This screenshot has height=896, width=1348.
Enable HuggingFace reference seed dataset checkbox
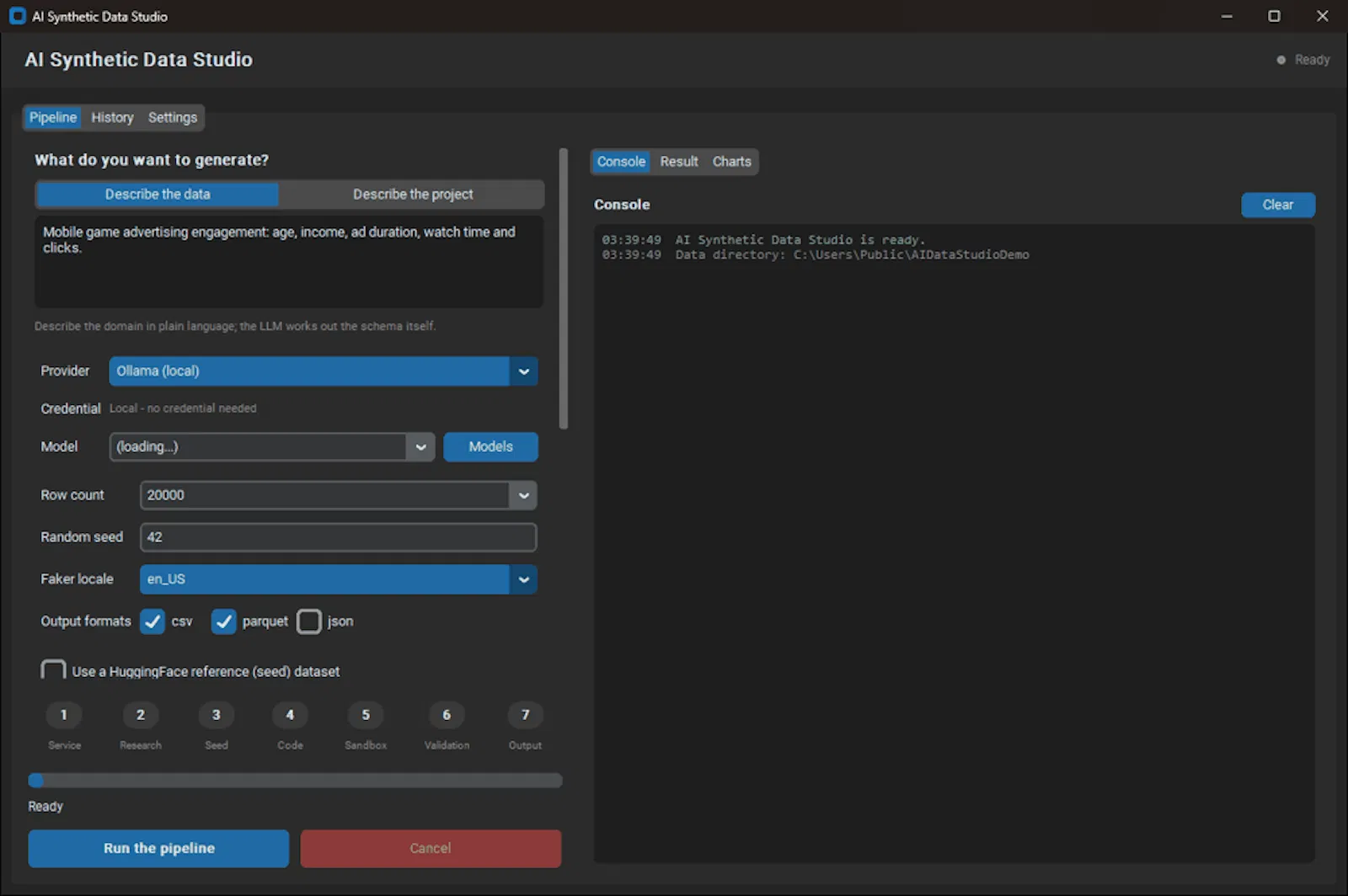53,670
